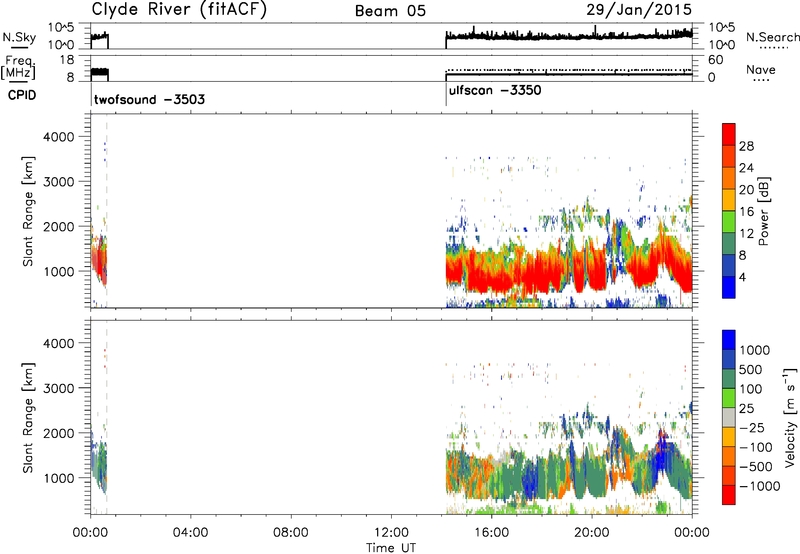Click the '28' tick on Power colorbar

coord(746,146)
